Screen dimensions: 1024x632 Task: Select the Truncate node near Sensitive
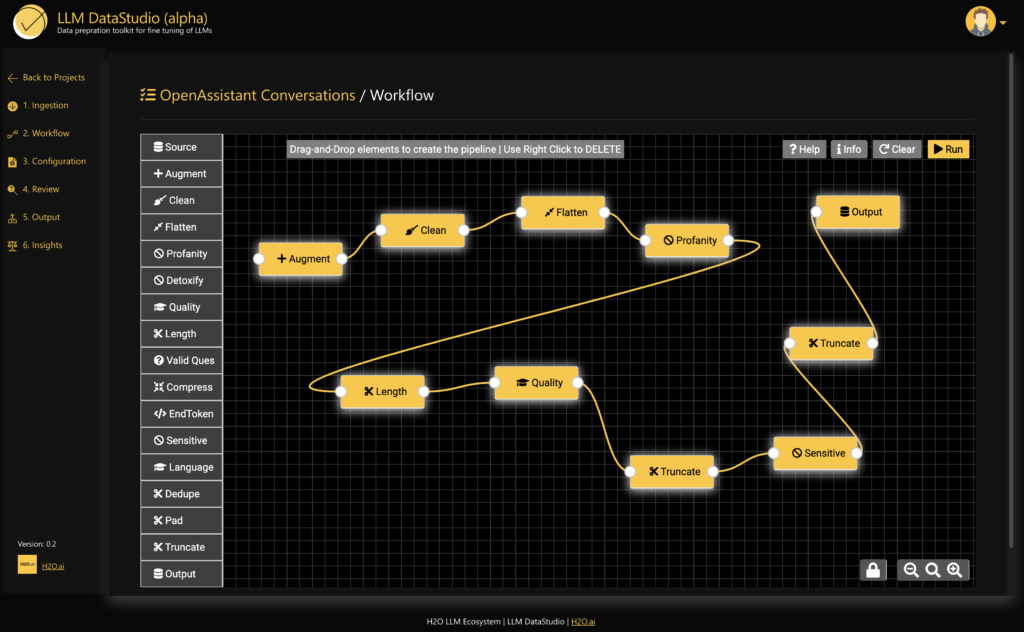671,471
